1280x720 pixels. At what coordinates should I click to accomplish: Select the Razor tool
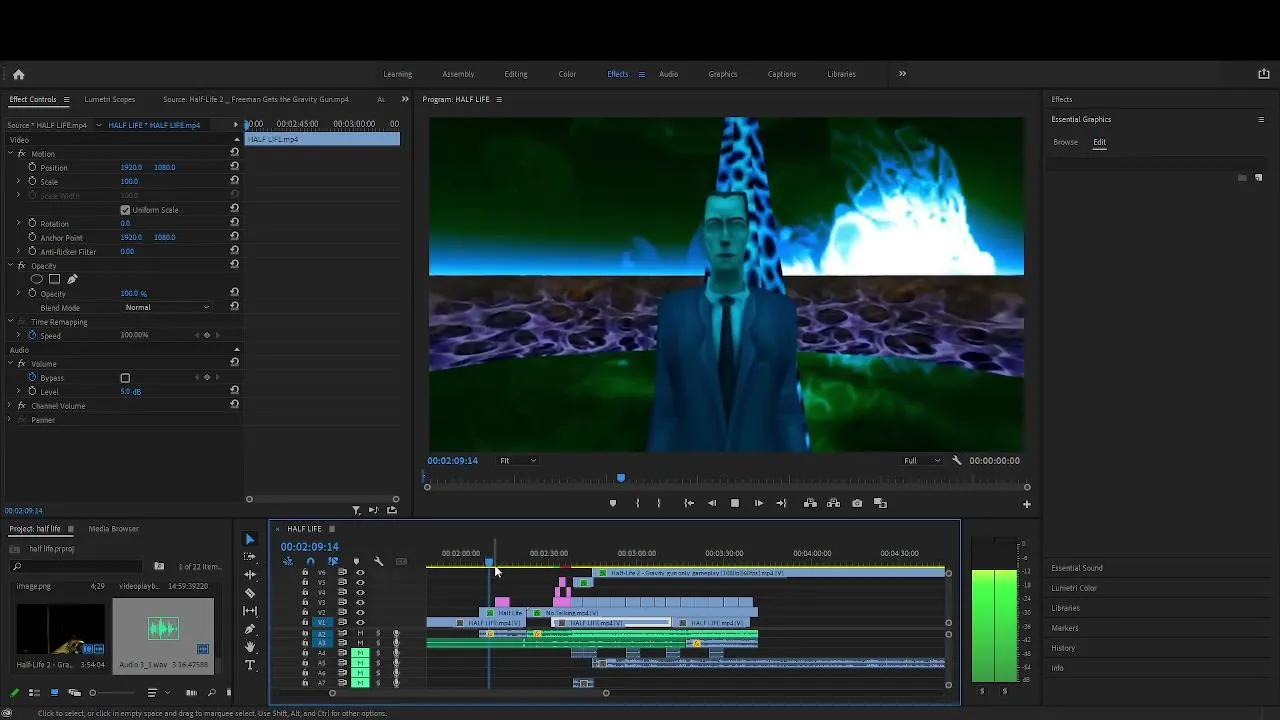coord(250,593)
